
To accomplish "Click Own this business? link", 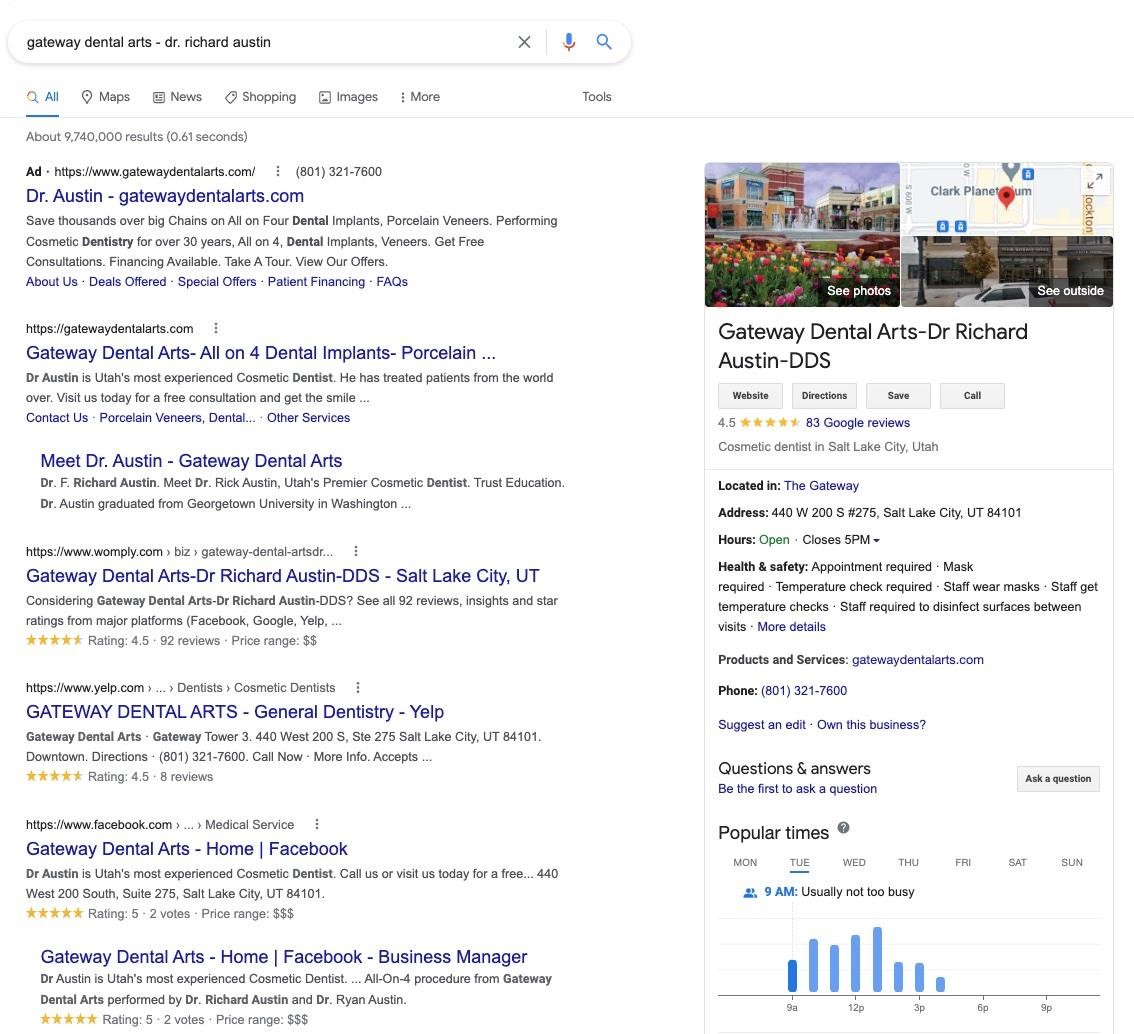I will [871, 725].
